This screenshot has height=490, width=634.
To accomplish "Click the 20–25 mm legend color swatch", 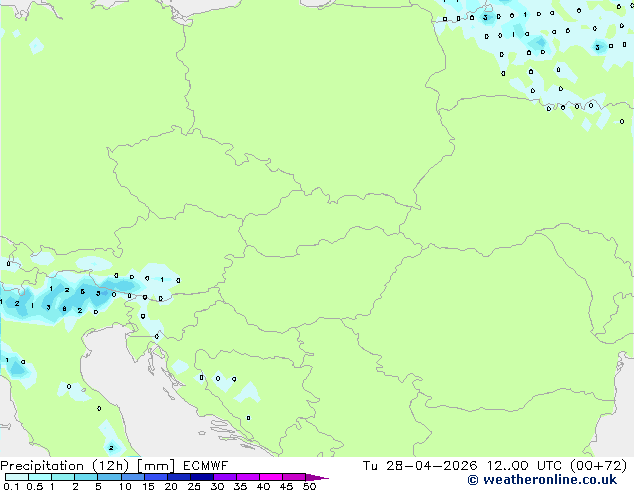I will (x=178, y=477).
